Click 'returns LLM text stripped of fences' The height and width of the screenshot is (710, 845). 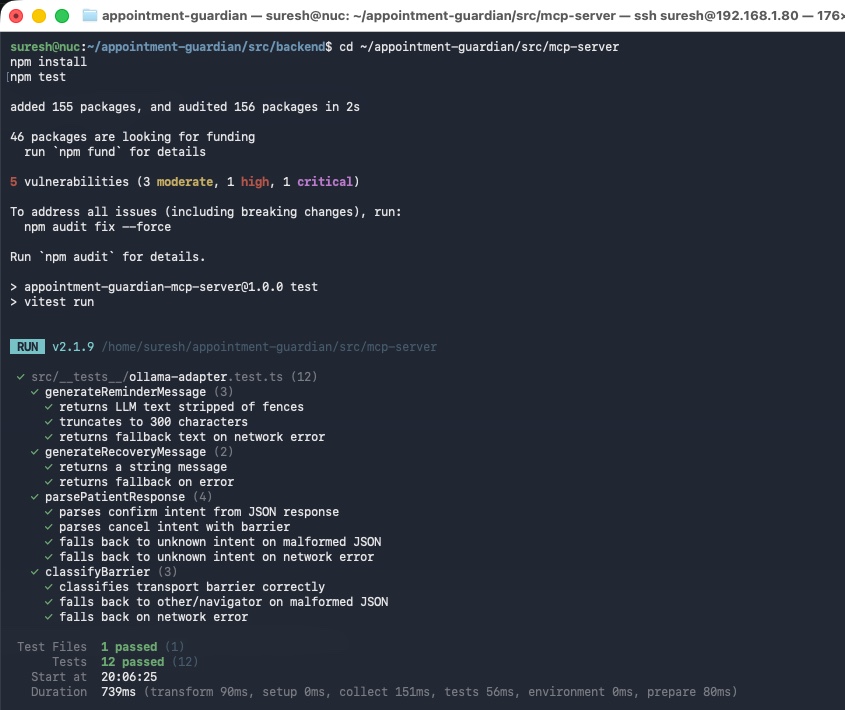coord(182,407)
